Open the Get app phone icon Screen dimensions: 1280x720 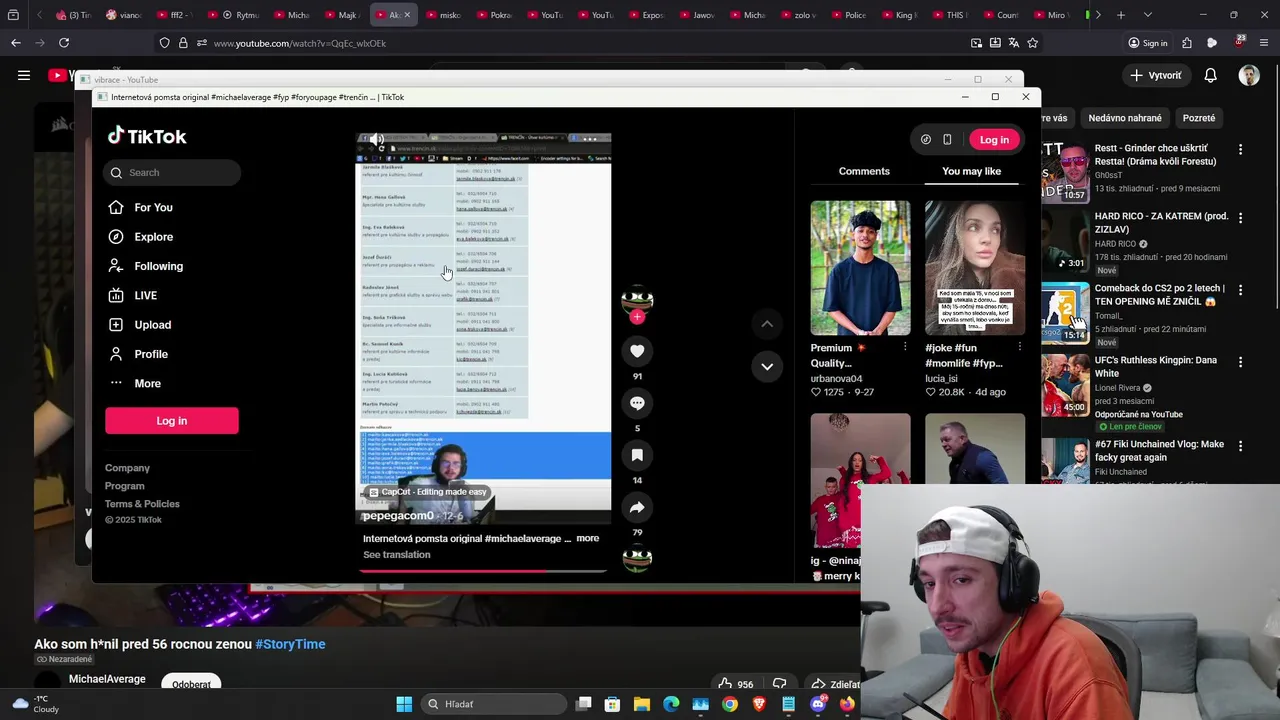[x=947, y=140]
